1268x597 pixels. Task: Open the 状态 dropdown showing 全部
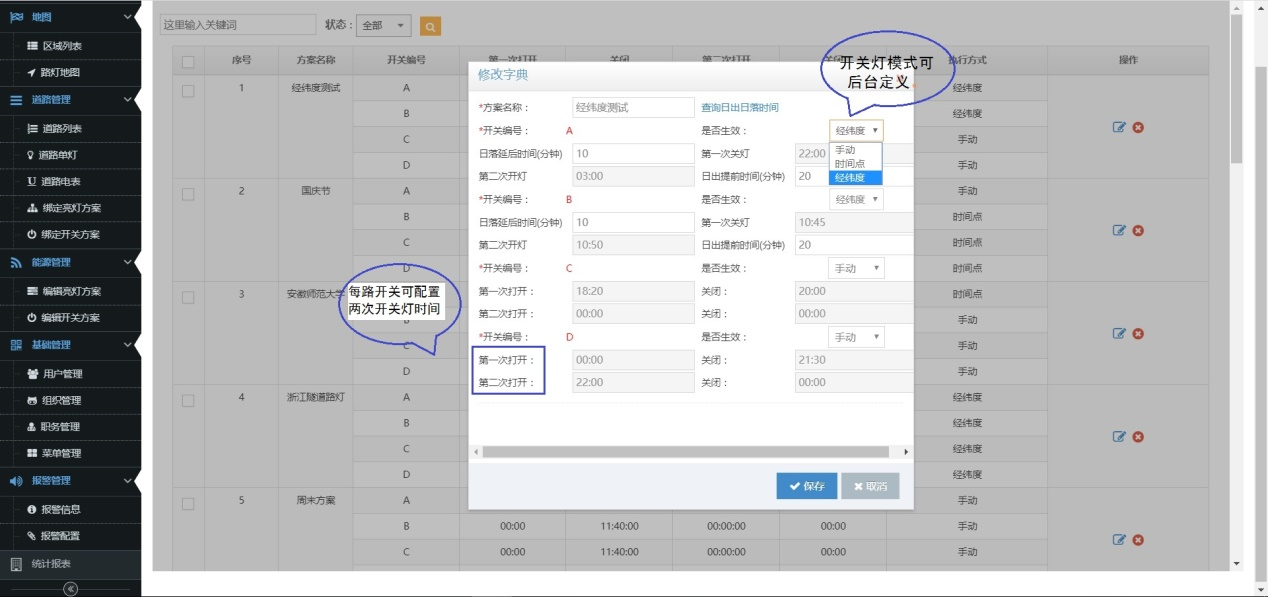click(x=383, y=26)
